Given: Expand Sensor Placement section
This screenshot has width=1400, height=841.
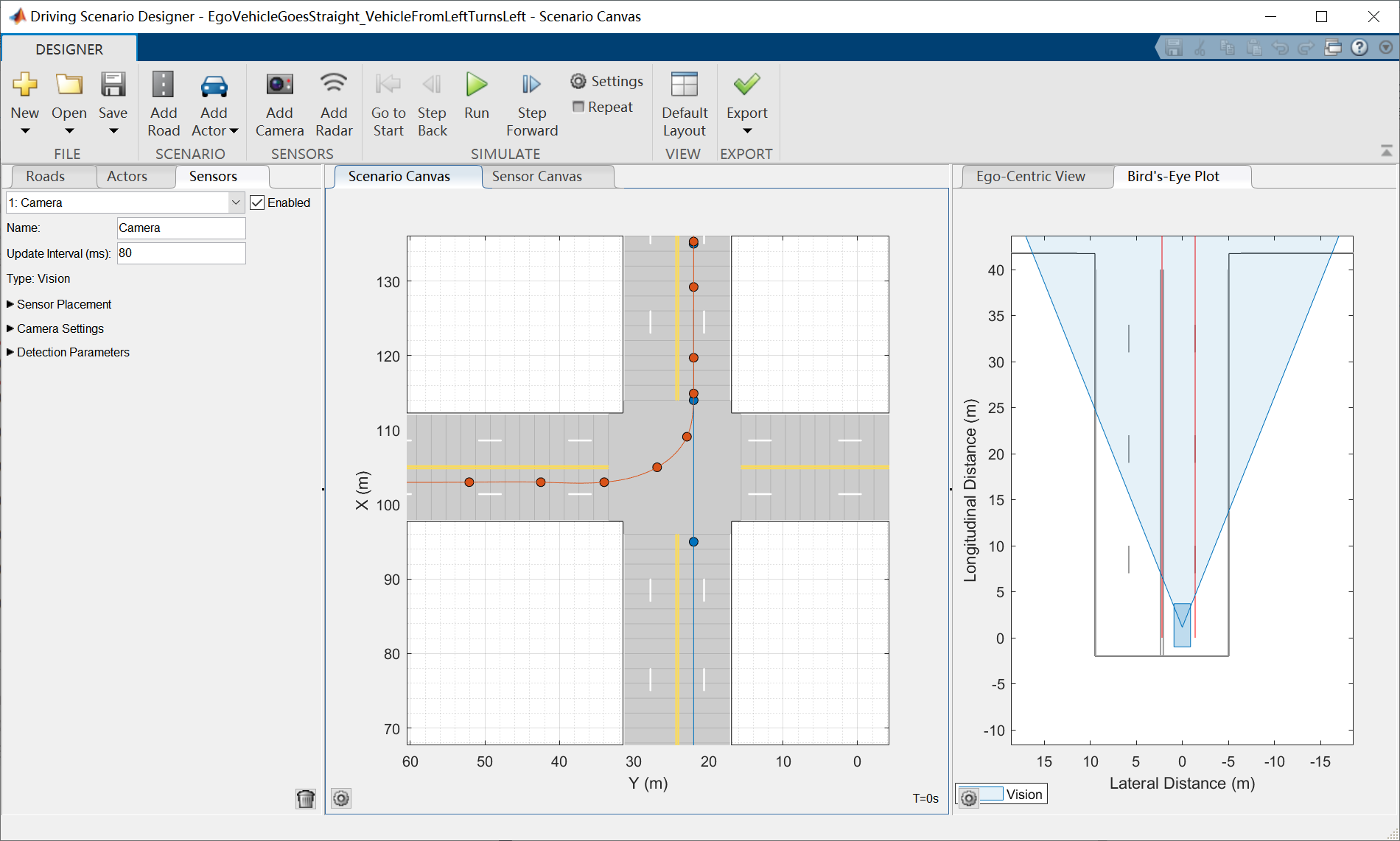Looking at the screenshot, I should [10, 304].
